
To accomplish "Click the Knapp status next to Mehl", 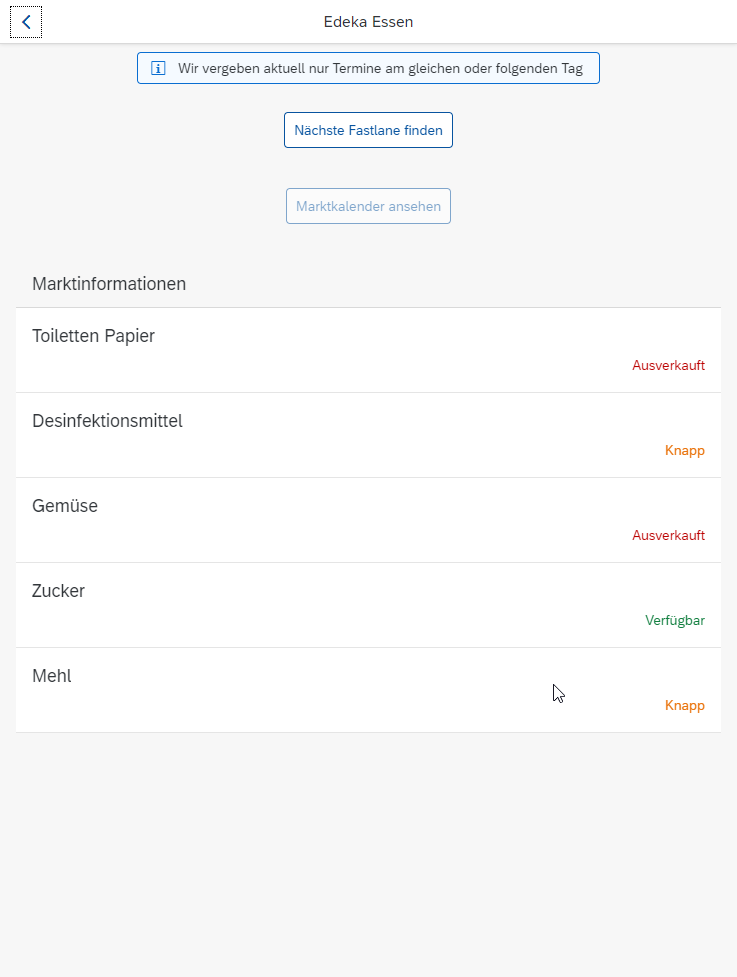I will click(685, 705).
